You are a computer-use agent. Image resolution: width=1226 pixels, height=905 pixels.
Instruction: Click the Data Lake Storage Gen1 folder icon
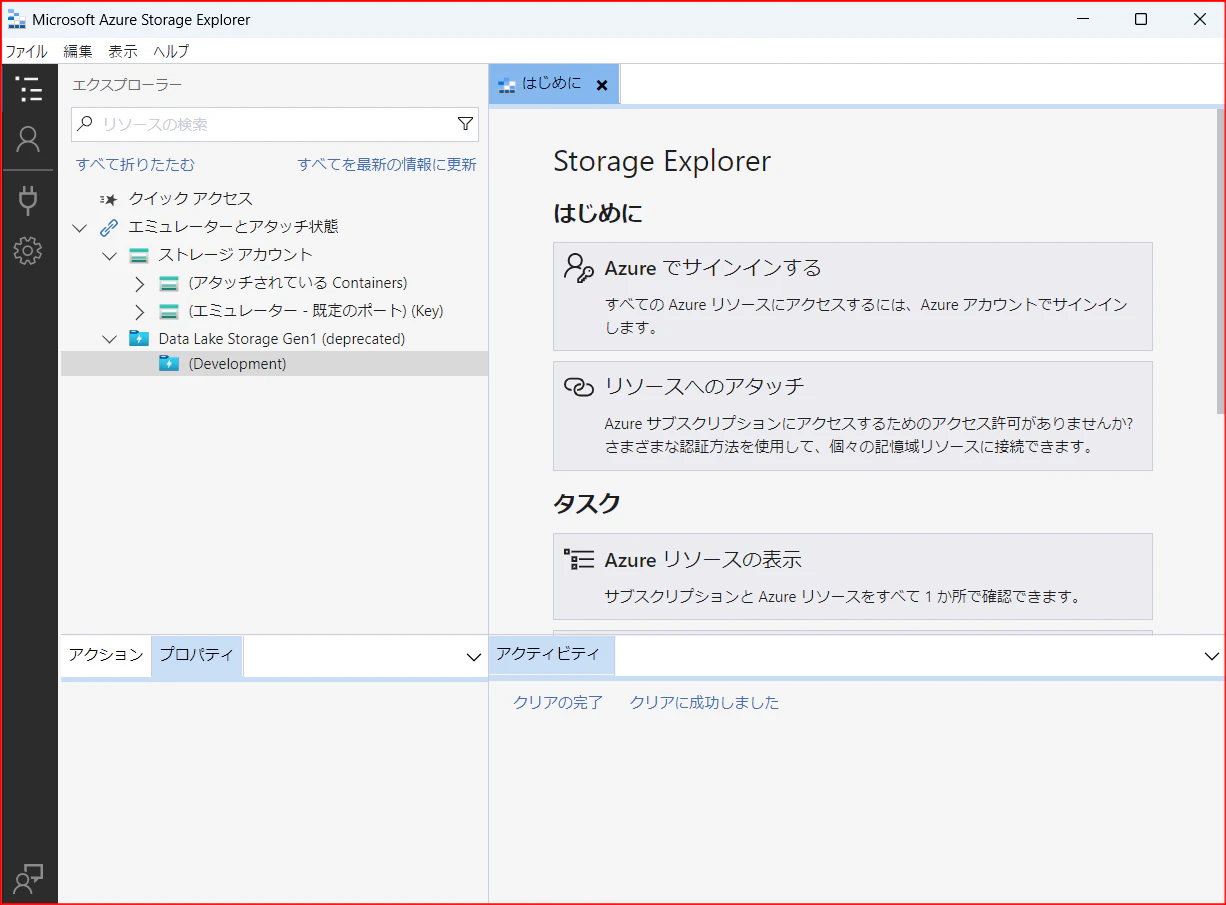[x=139, y=339]
